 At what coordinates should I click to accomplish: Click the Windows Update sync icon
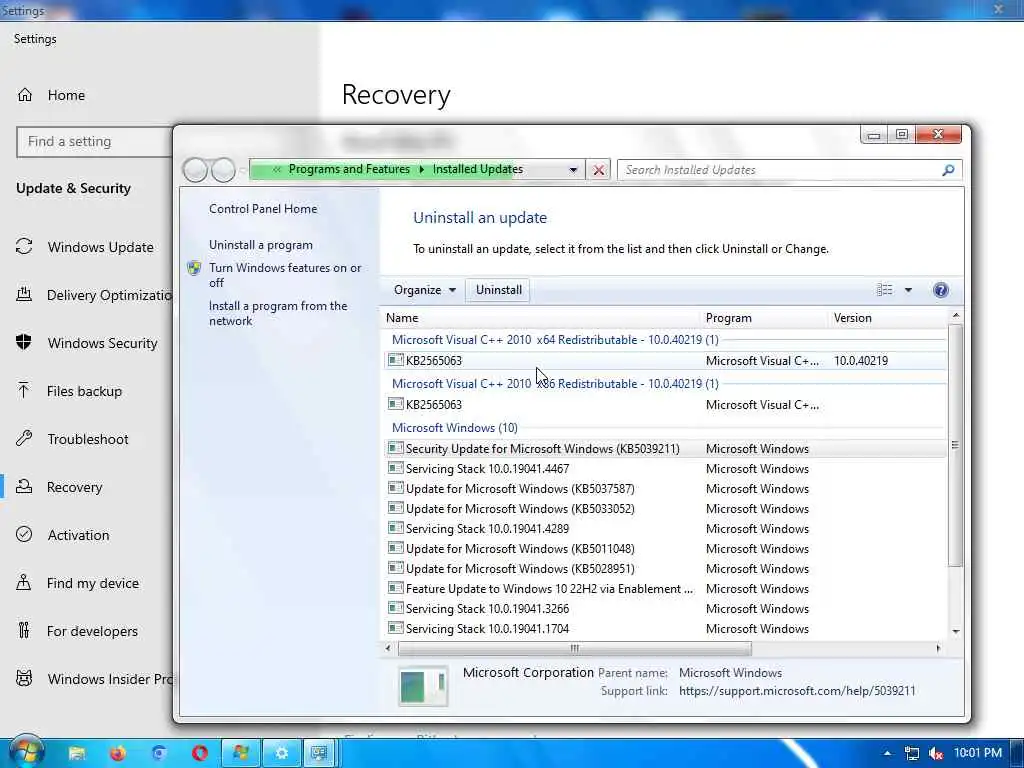click(x=24, y=247)
